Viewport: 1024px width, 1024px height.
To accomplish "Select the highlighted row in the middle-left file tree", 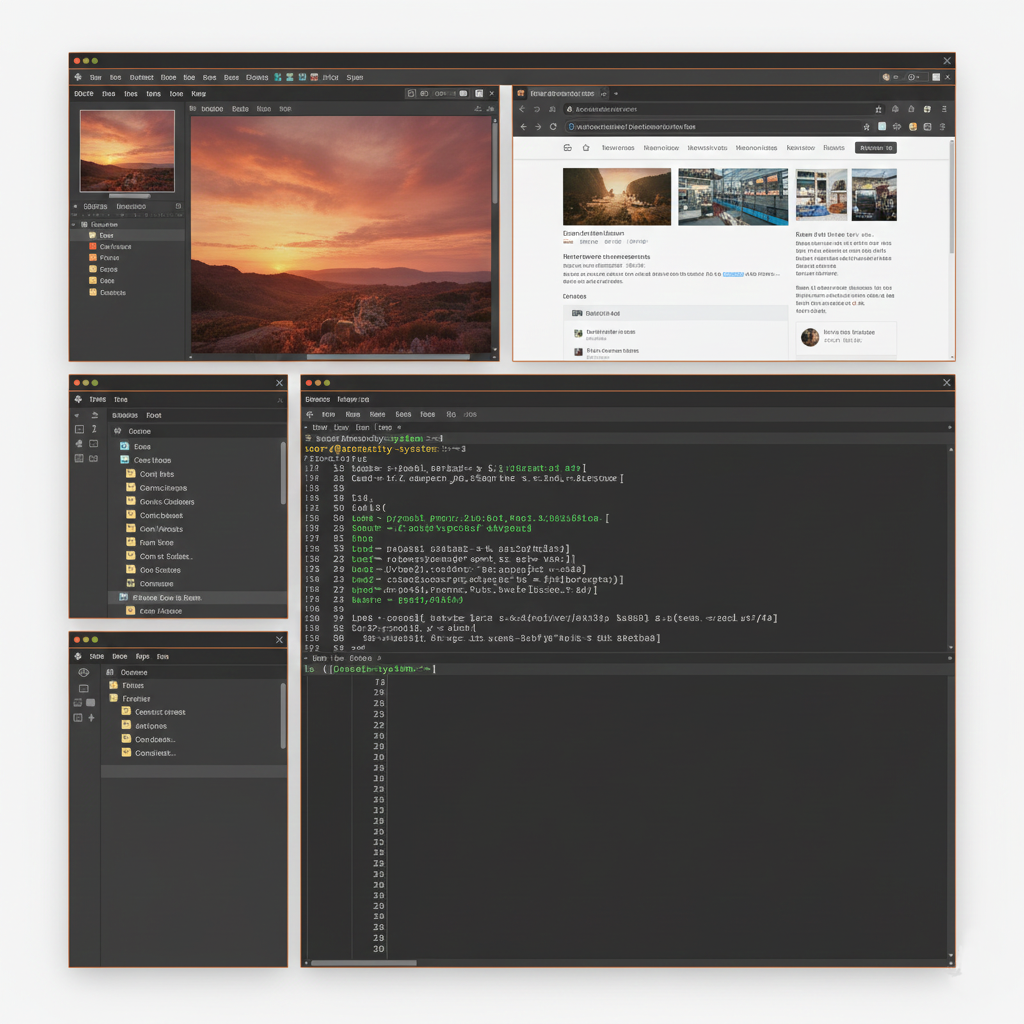I will tap(160, 597).
